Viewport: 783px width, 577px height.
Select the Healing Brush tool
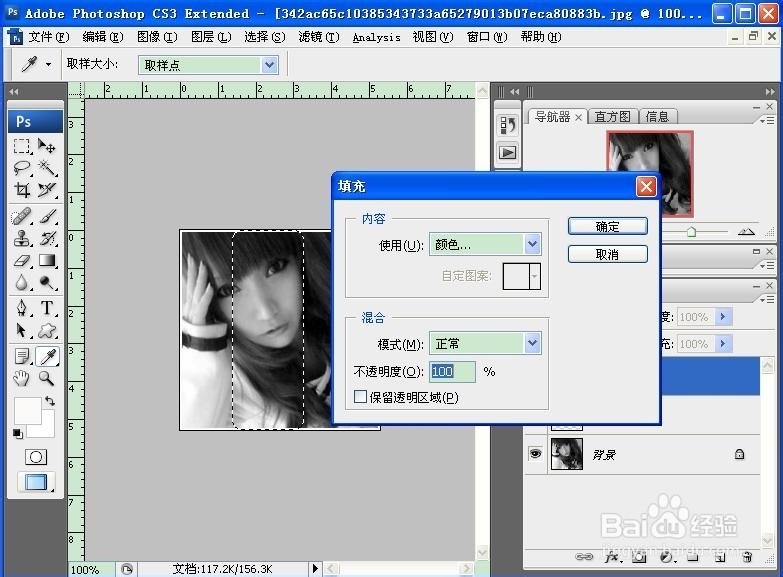(21, 216)
